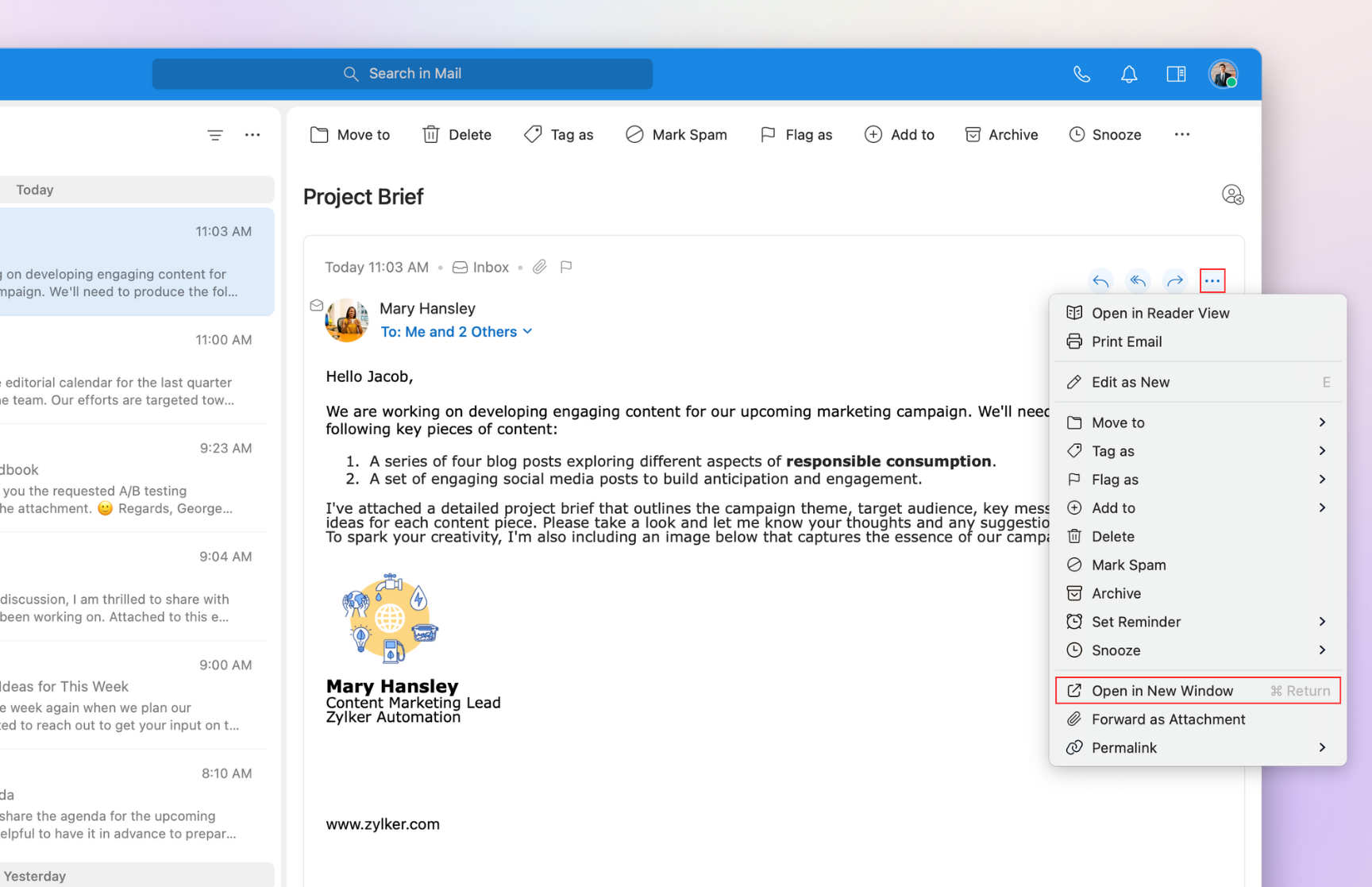Click Move to in the toolbar
The width and height of the screenshot is (1372, 887).
pyautogui.click(x=350, y=135)
